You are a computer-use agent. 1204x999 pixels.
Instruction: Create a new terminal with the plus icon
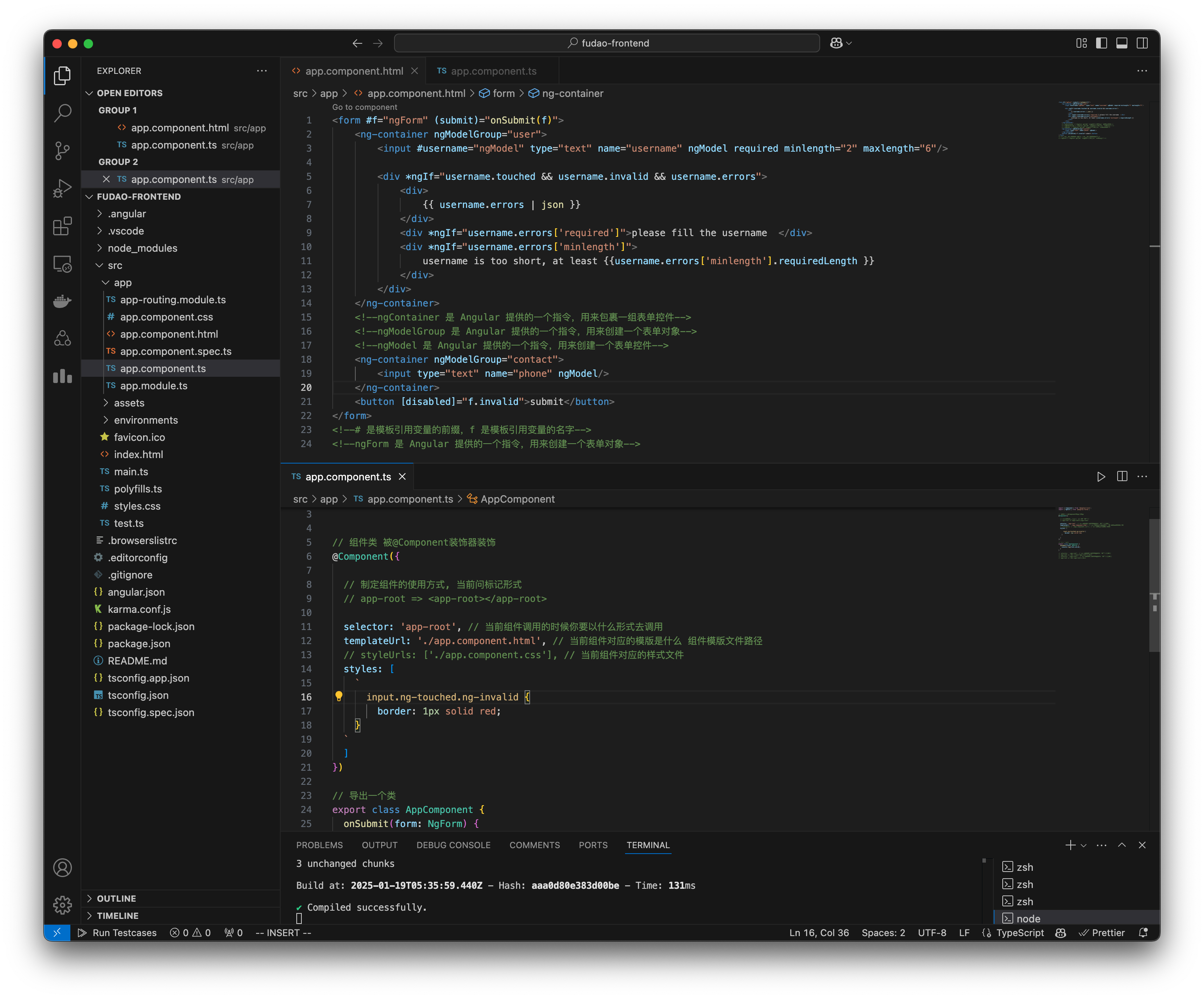[x=1070, y=845]
